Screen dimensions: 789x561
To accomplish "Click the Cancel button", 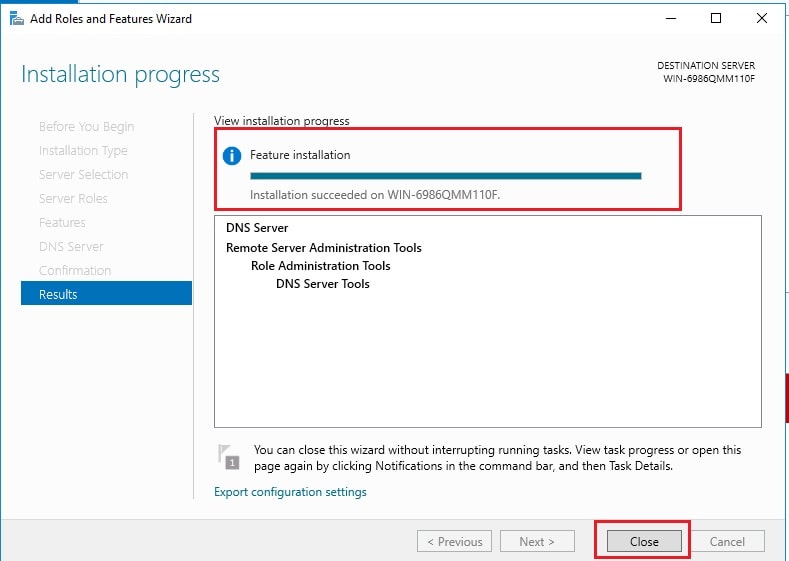I will click(x=727, y=541).
